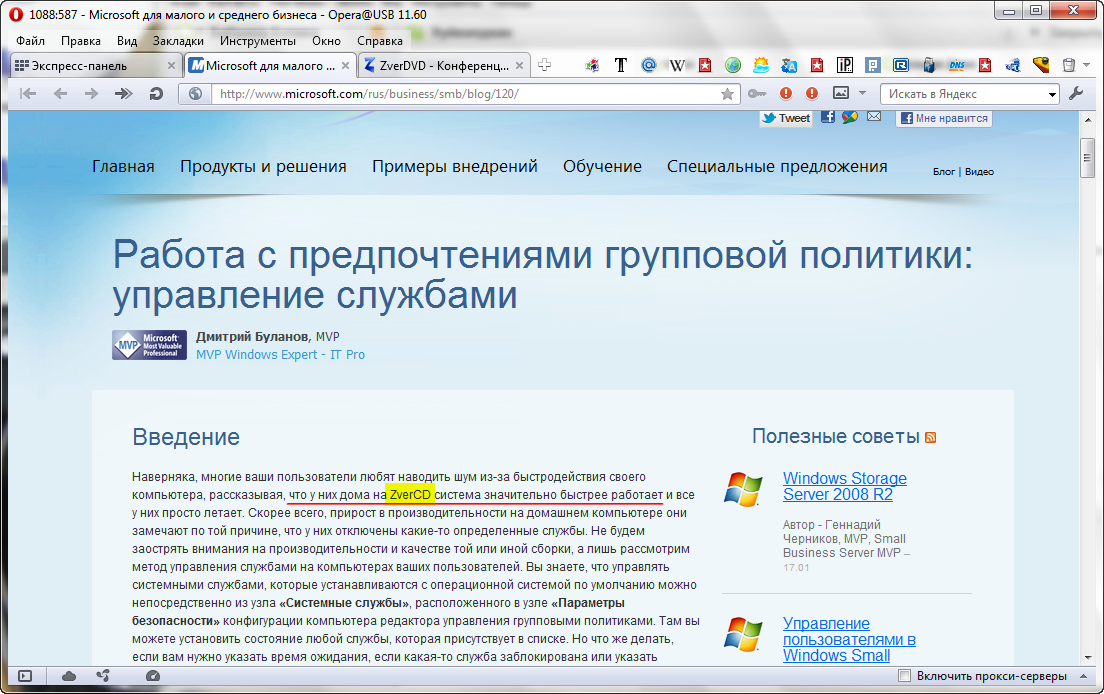Open Windows Storage Server 2008 R2 article
Screen dimensions: 1104x694
[845, 486]
